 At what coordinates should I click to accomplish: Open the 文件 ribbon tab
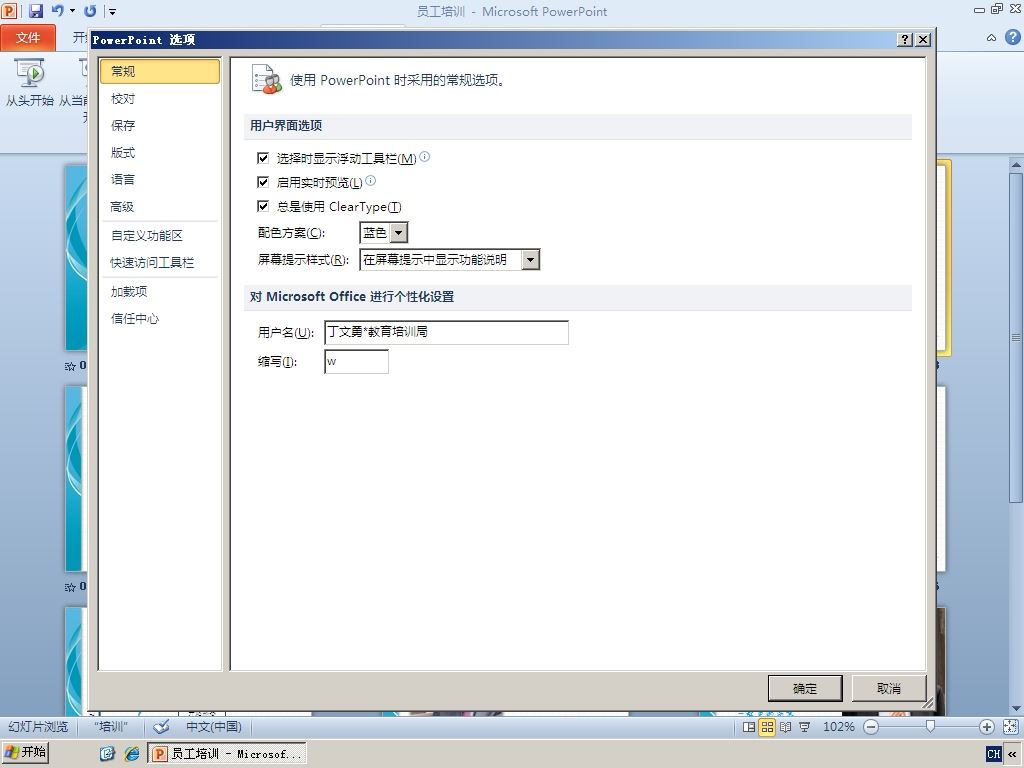click(28, 38)
